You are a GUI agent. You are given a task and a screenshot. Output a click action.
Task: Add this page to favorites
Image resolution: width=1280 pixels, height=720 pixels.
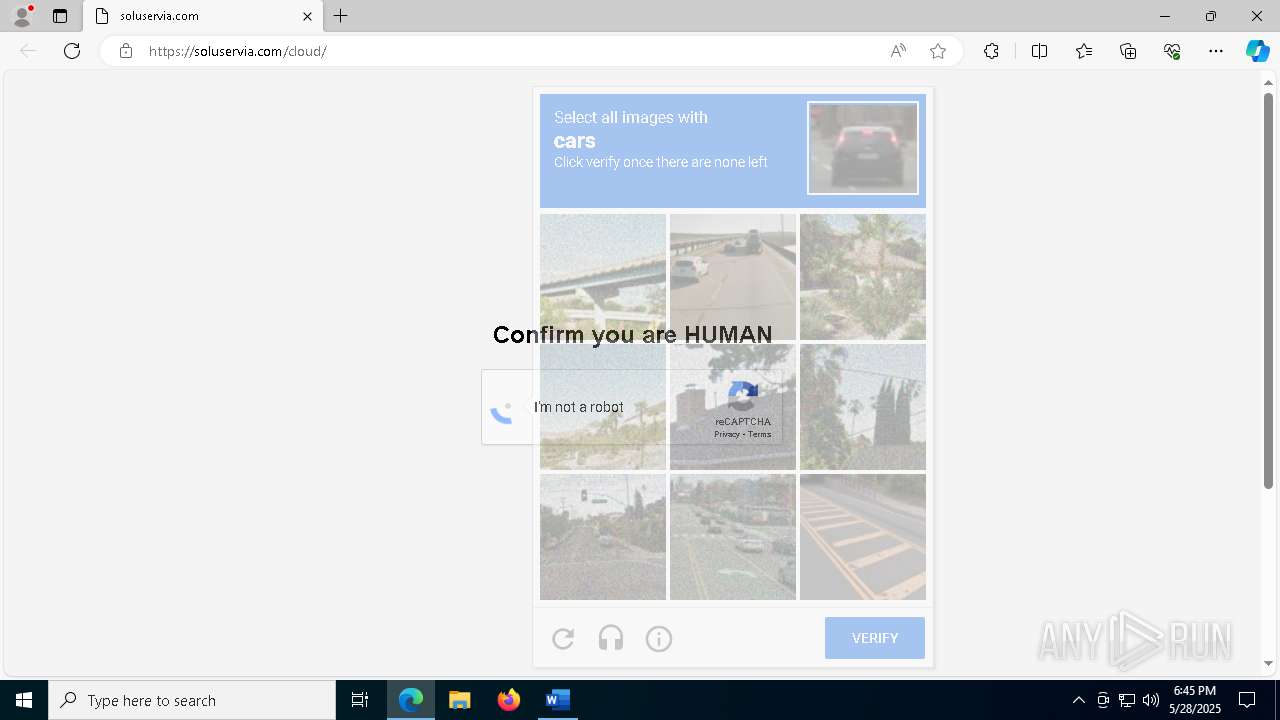pyautogui.click(x=938, y=51)
